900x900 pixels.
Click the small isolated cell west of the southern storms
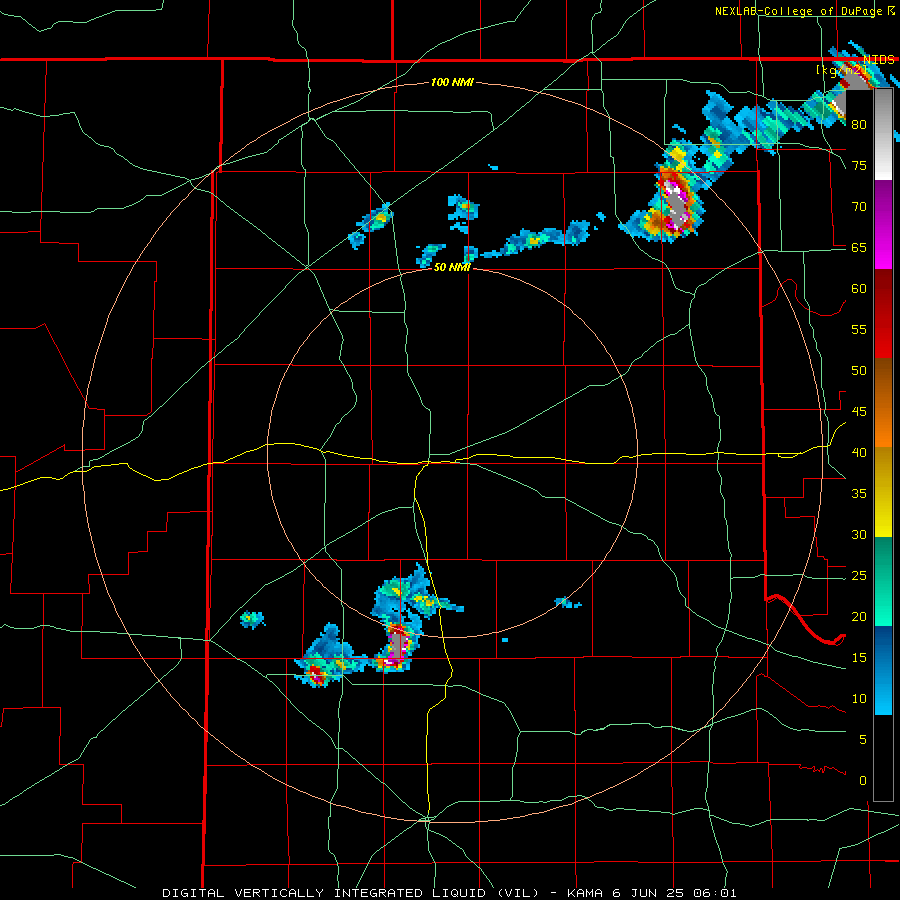pos(251,619)
